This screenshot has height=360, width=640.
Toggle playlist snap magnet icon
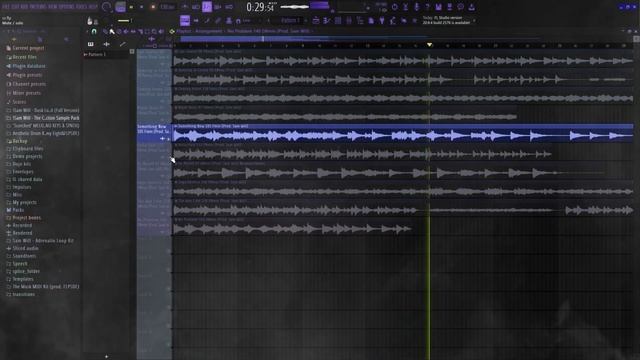[x=94, y=31]
